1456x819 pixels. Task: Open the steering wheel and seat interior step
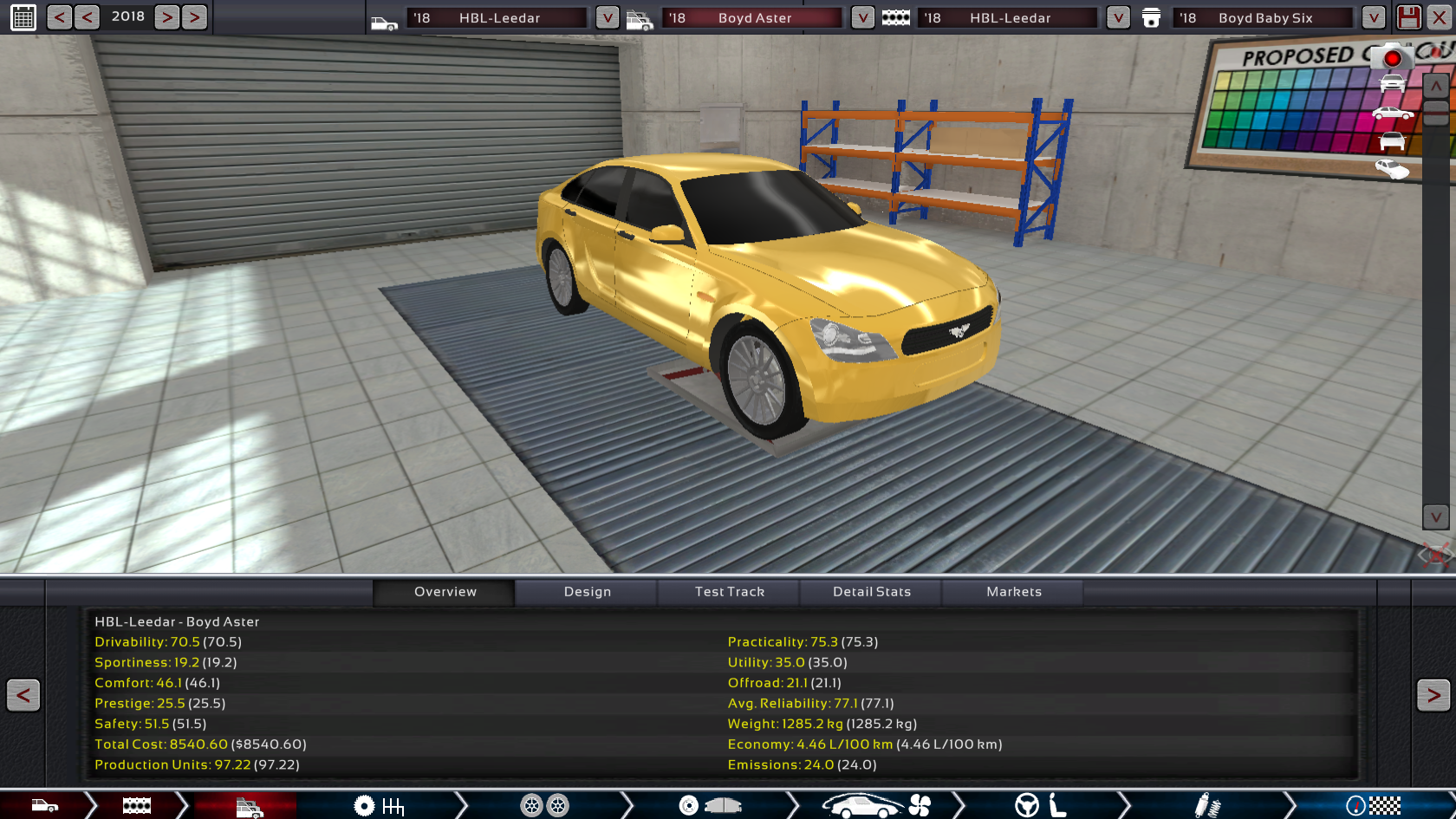[1040, 806]
